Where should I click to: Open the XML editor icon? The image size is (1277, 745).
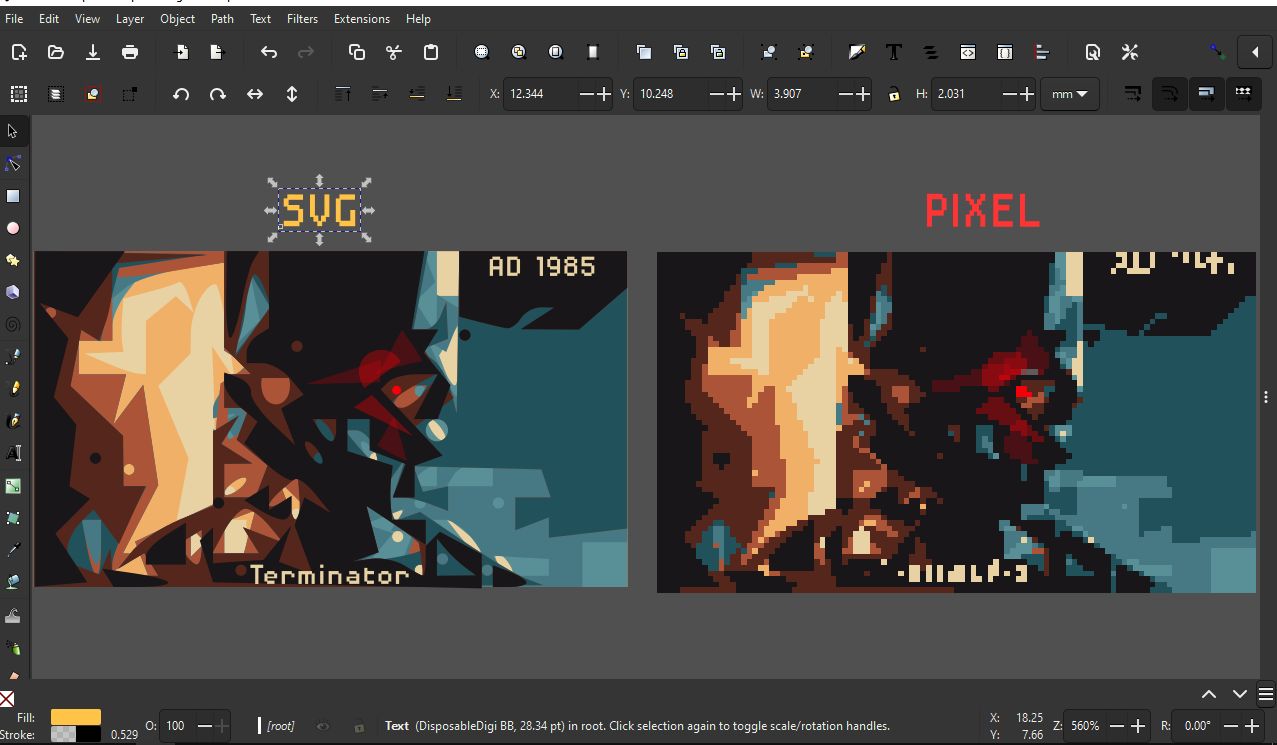[967, 52]
